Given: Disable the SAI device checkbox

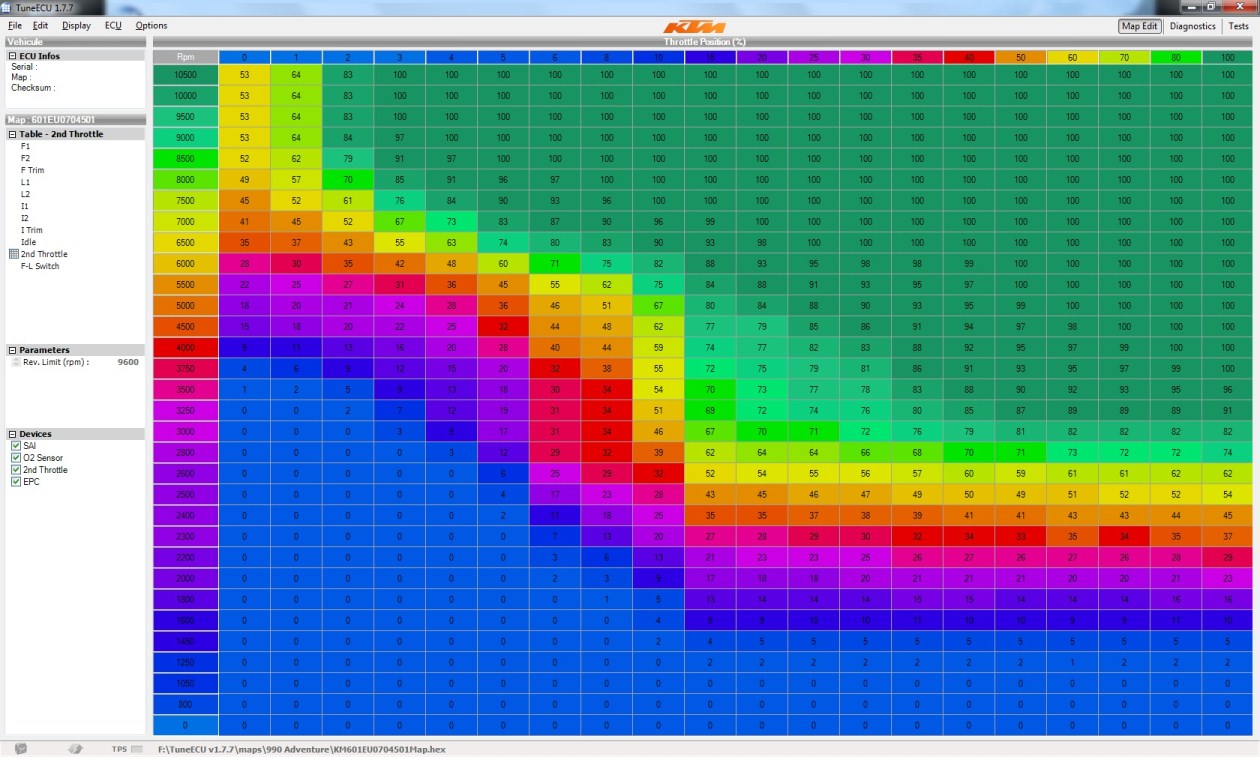Looking at the screenshot, I should pos(16,446).
